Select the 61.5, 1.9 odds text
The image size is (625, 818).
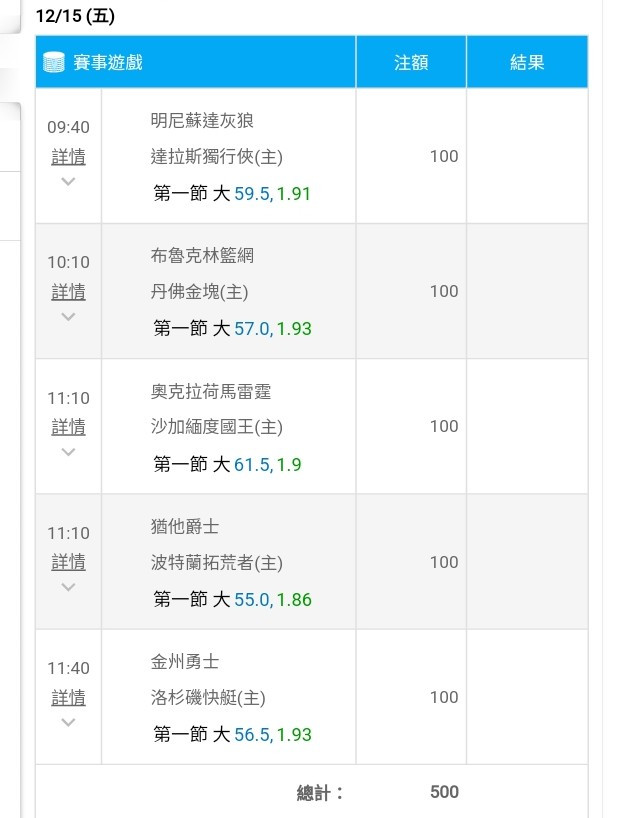click(x=268, y=464)
